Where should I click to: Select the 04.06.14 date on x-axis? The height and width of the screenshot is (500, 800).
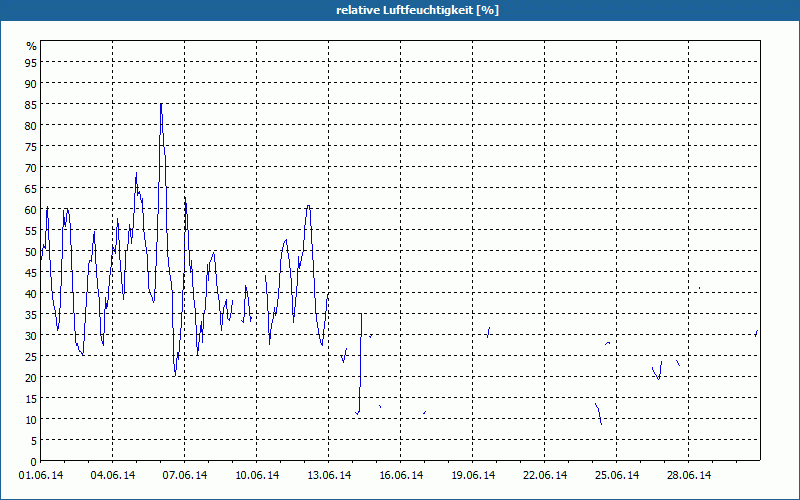pyautogui.click(x=113, y=475)
